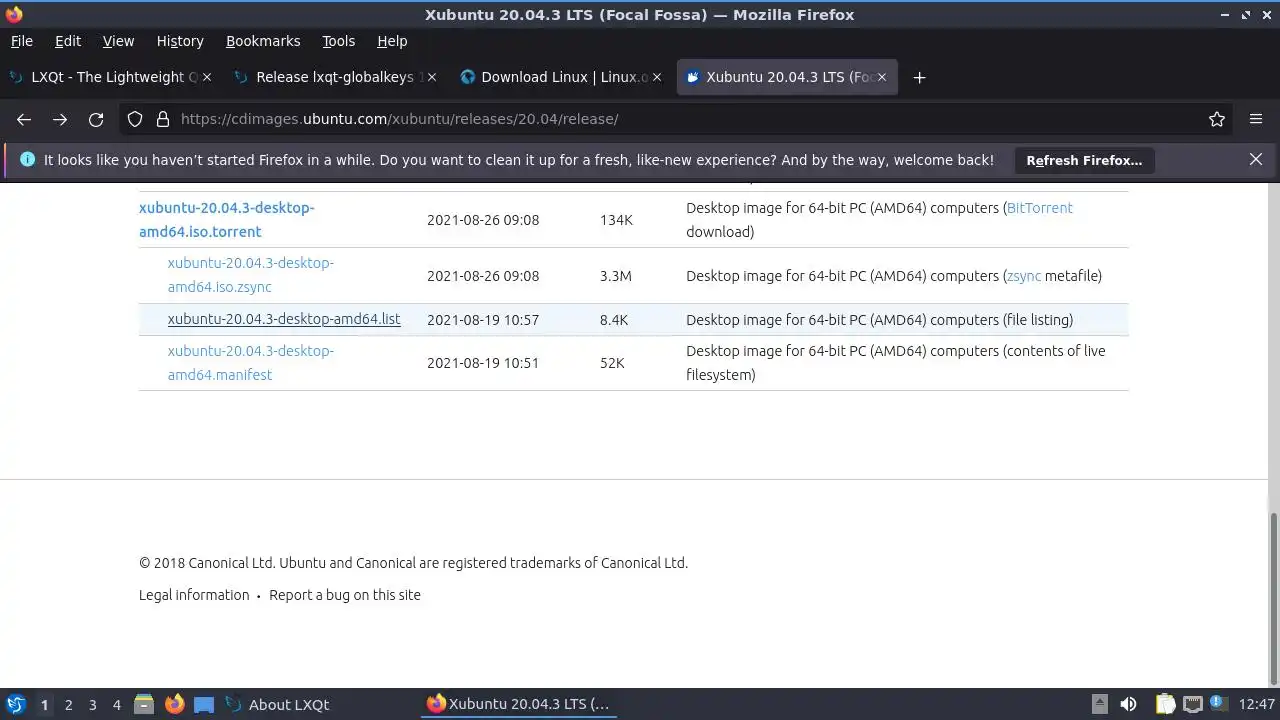
Task: Open the tracking protection shield icon
Action: pos(135,119)
